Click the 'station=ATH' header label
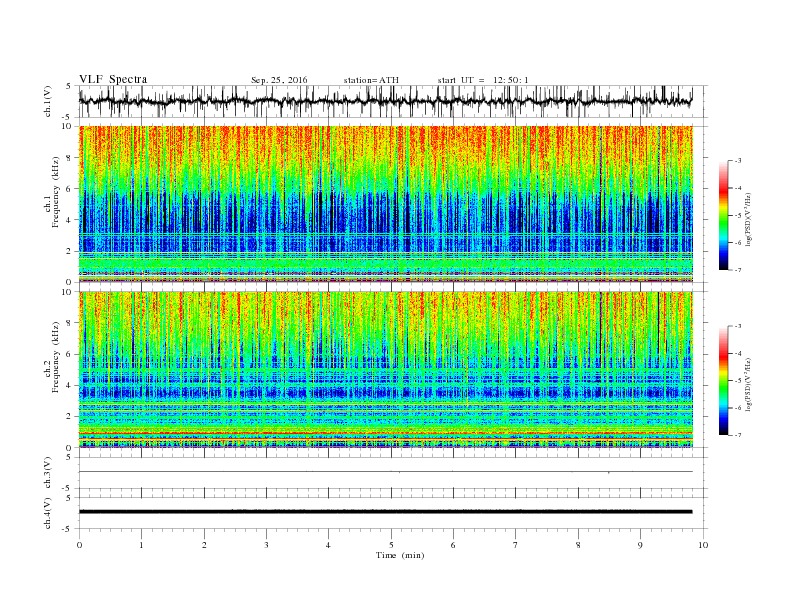The height and width of the screenshot is (612, 792). tap(371, 80)
